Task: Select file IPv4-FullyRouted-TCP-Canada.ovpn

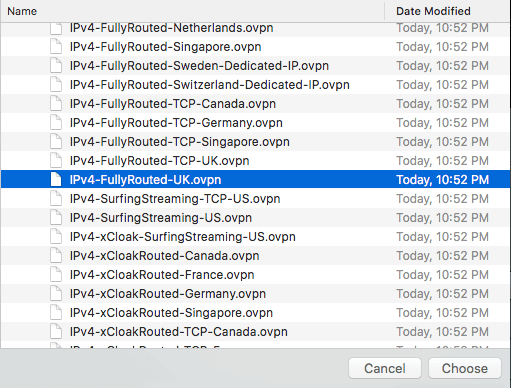Action: click(255, 104)
